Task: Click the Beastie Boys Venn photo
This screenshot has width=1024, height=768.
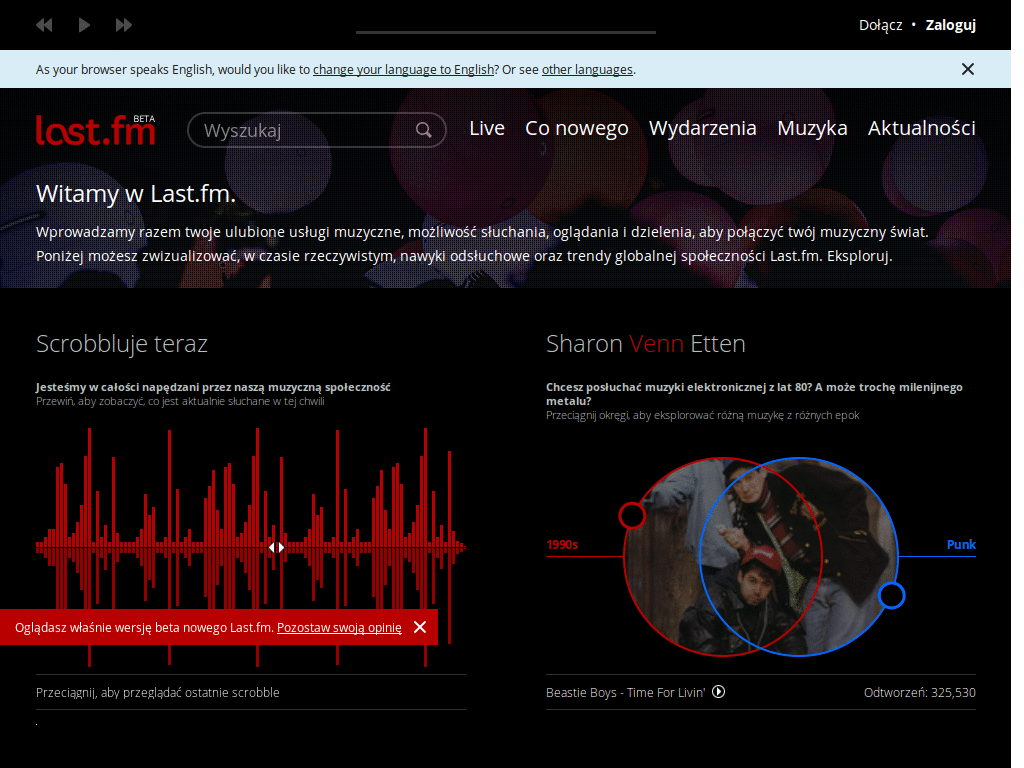Action: coord(761,557)
